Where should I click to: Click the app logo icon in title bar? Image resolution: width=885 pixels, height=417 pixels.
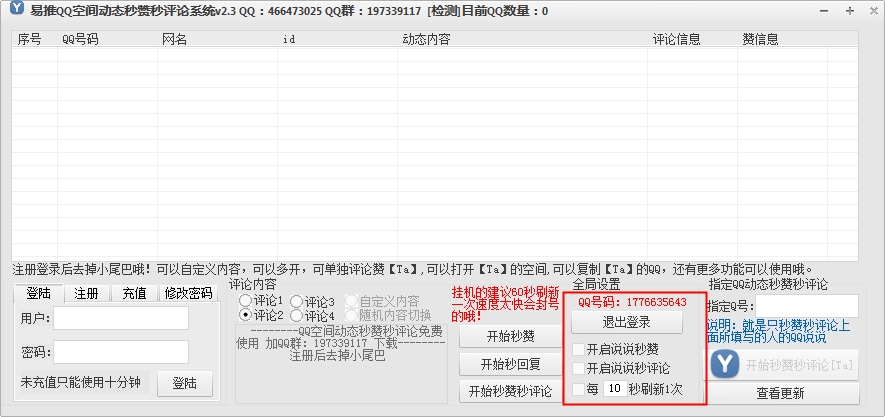click(17, 8)
